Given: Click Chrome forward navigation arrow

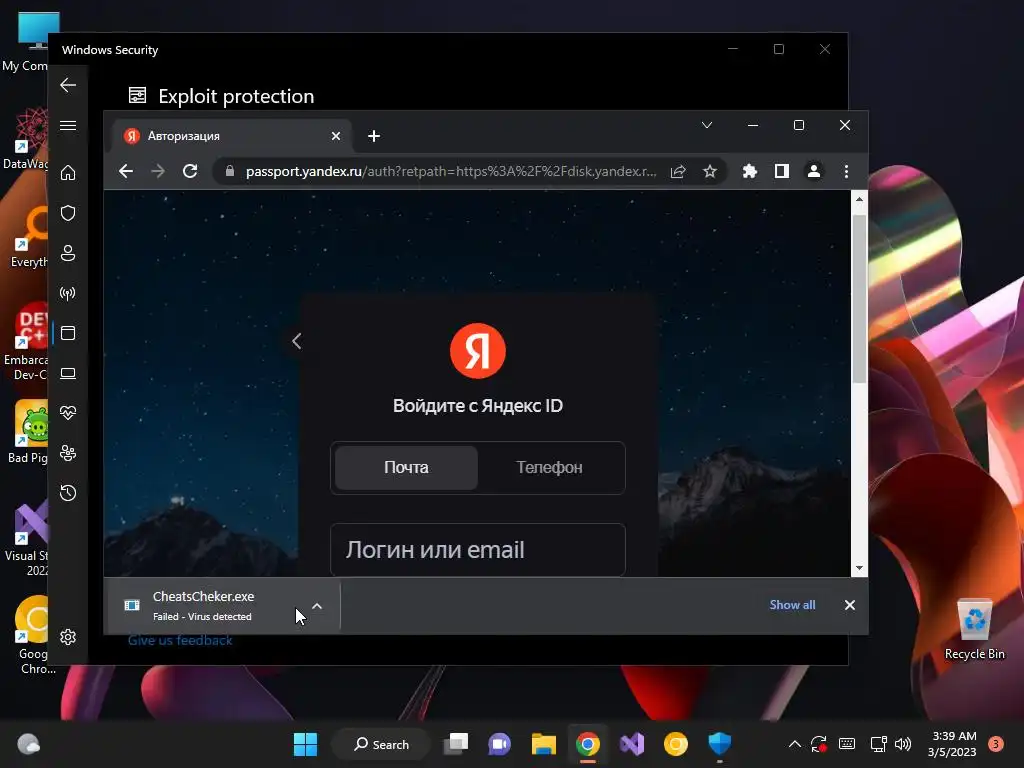Looking at the screenshot, I should 158,171.
